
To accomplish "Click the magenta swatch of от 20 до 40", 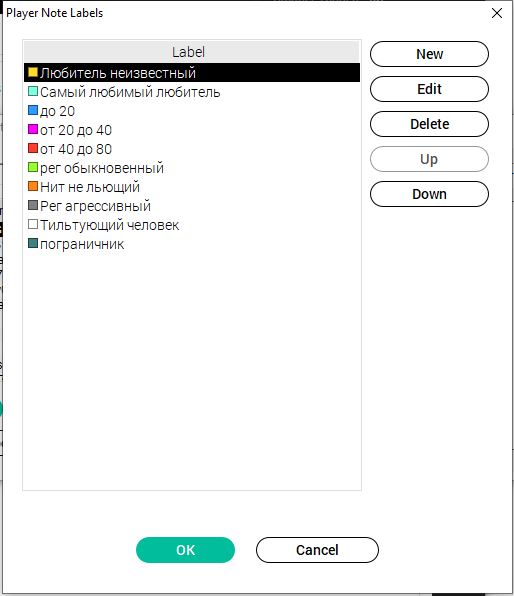I will pos(33,129).
